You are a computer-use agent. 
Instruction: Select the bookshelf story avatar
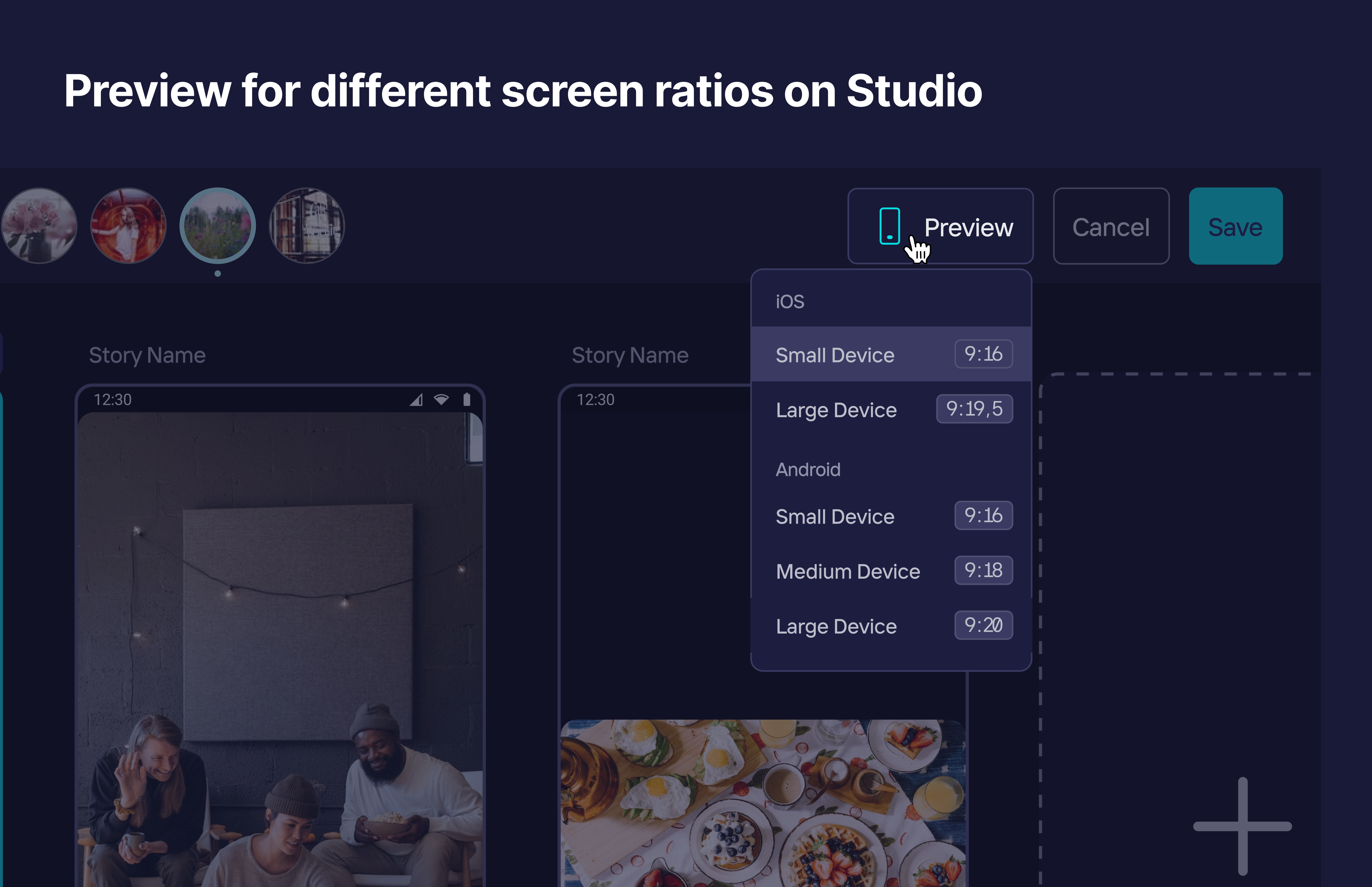[307, 226]
